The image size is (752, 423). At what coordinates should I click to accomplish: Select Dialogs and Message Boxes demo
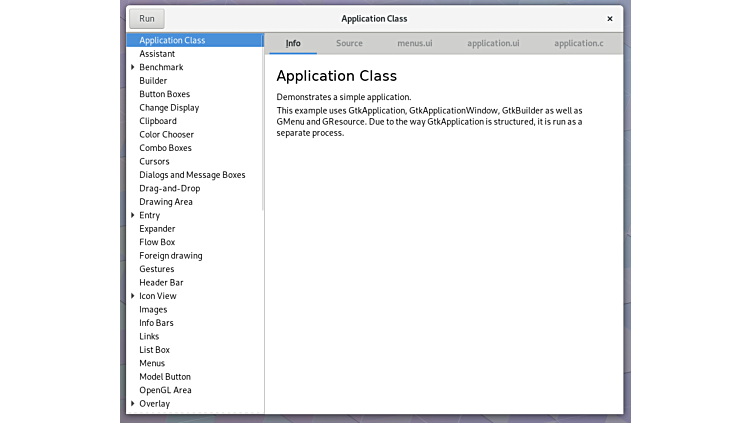192,175
